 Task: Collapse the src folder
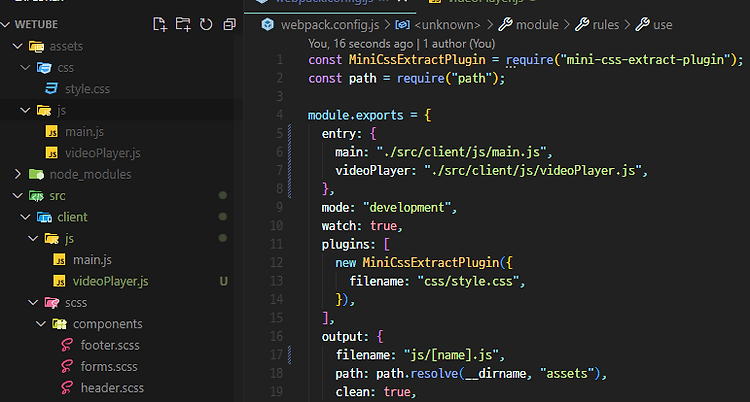[x=18, y=196]
